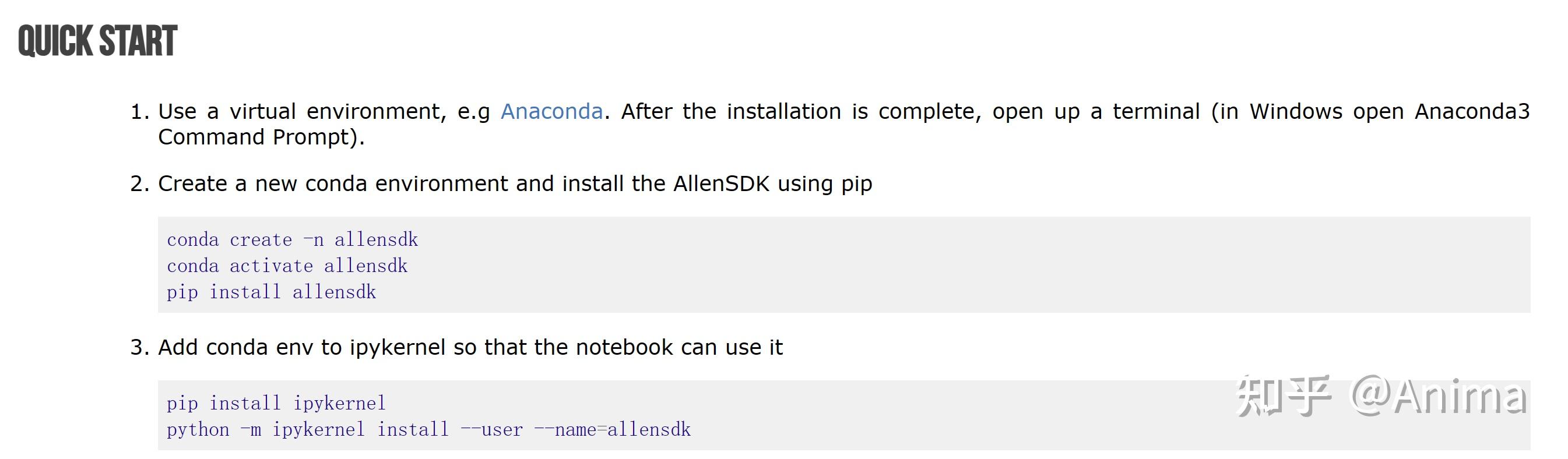The width and height of the screenshot is (1568, 459).
Task: Click the '--user' flag in the last command
Action: point(491,429)
